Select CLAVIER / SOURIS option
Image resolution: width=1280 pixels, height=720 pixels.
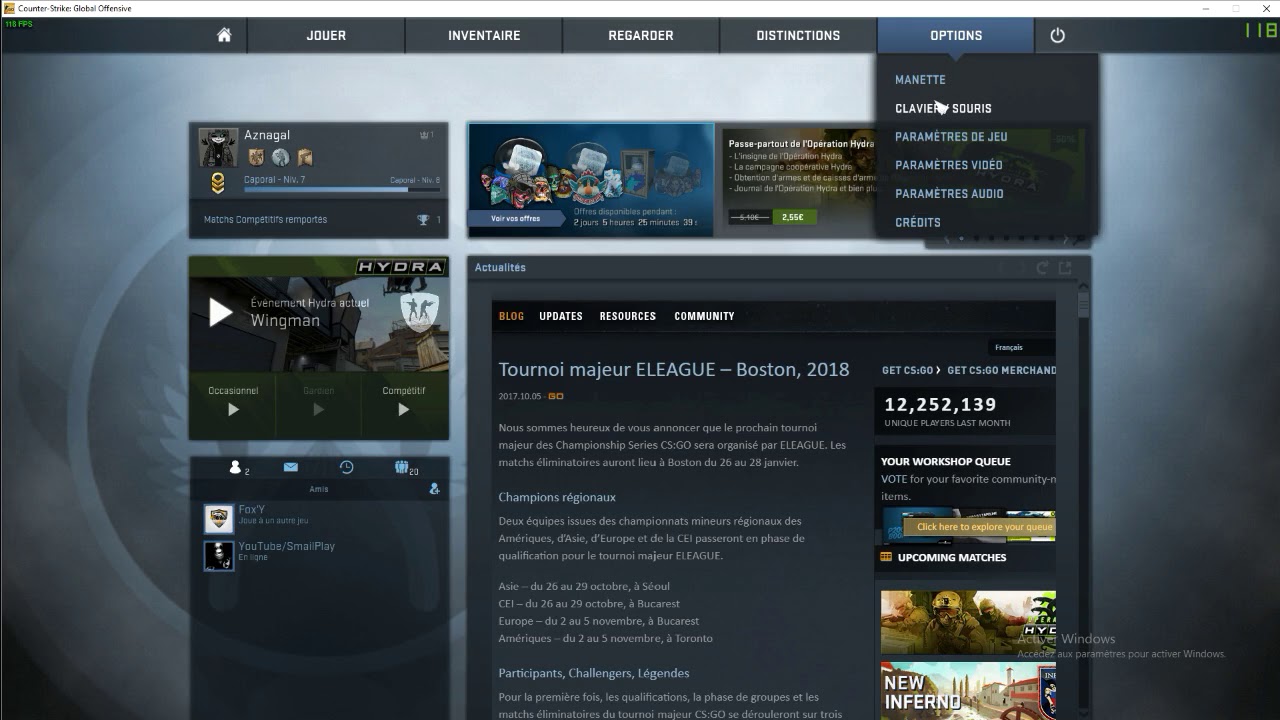[x=943, y=108]
